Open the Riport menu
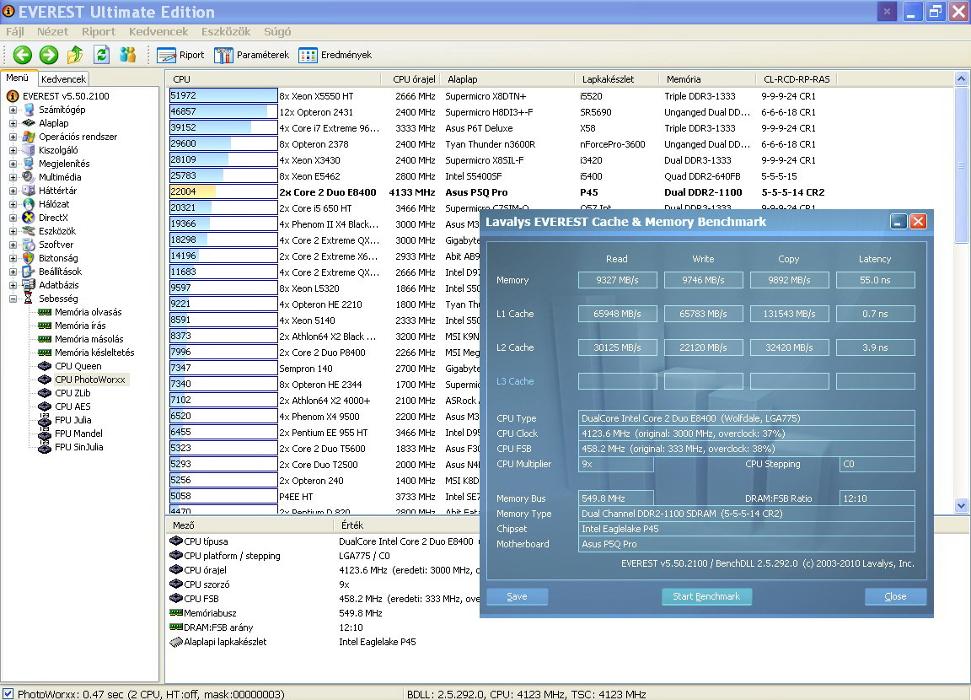This screenshot has height=700, width=971. pyautogui.click(x=98, y=32)
